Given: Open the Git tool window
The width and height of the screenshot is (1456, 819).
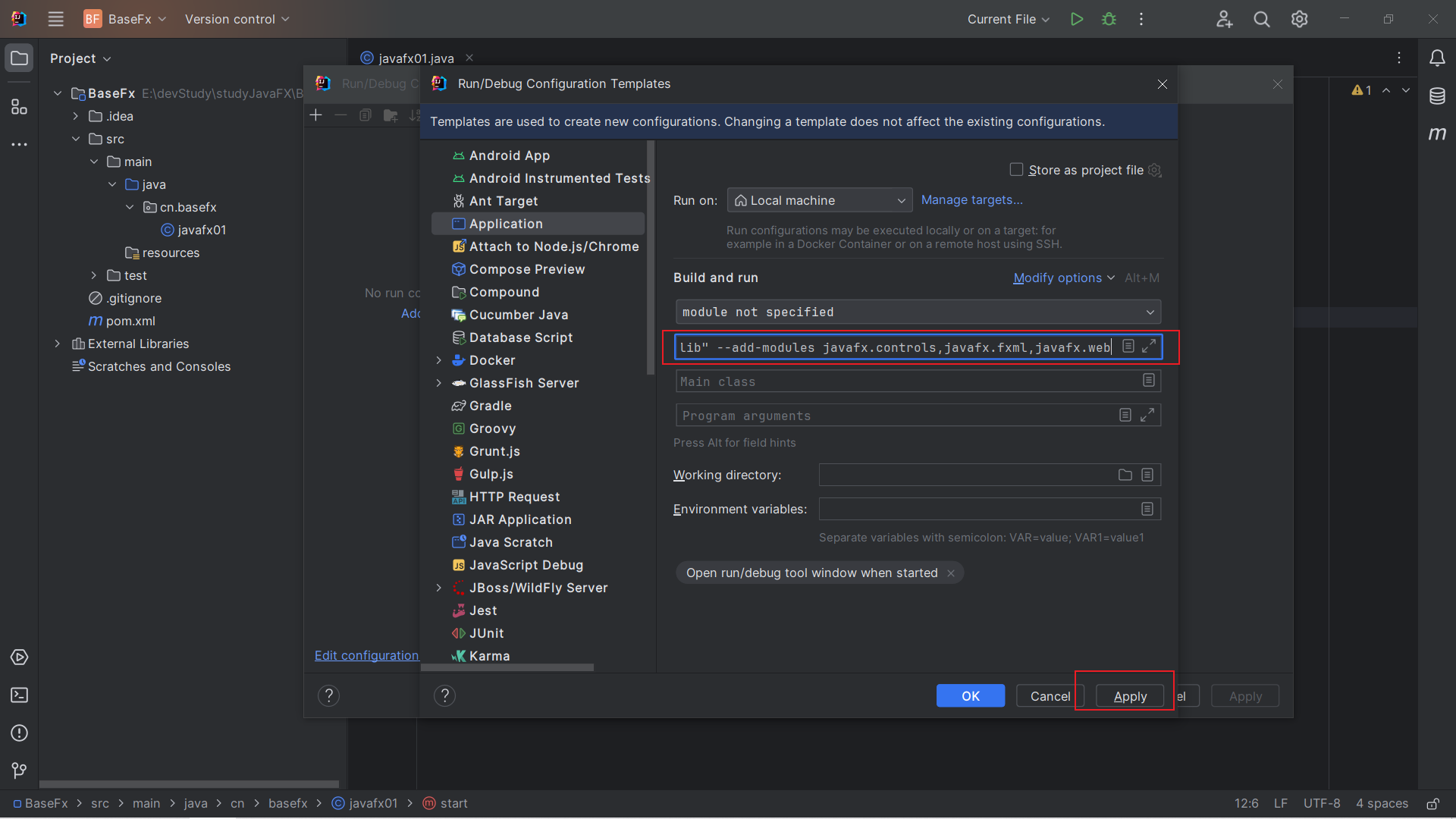Looking at the screenshot, I should tap(19, 770).
